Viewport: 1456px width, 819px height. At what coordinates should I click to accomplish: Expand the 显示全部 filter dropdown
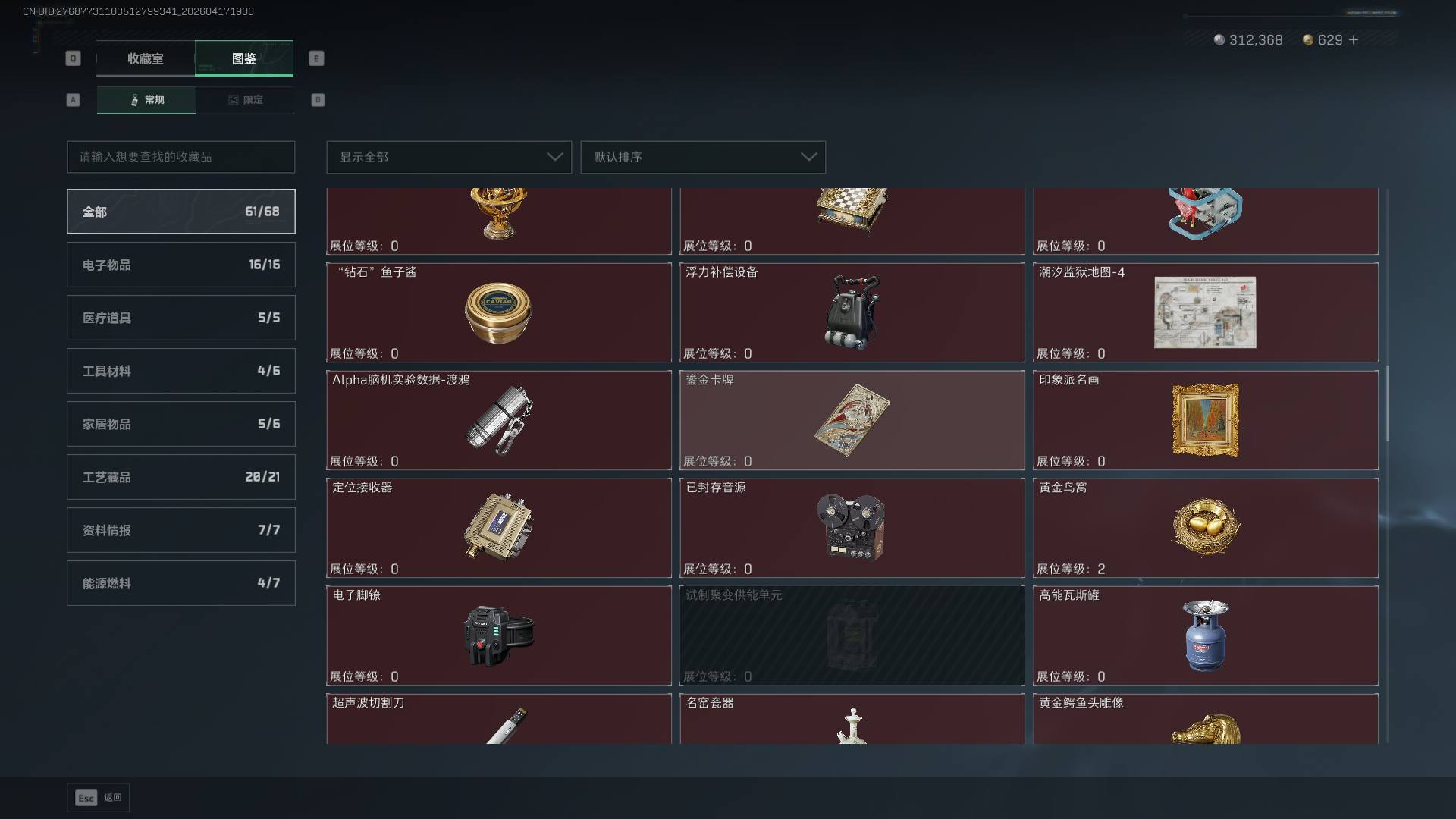pyautogui.click(x=449, y=157)
